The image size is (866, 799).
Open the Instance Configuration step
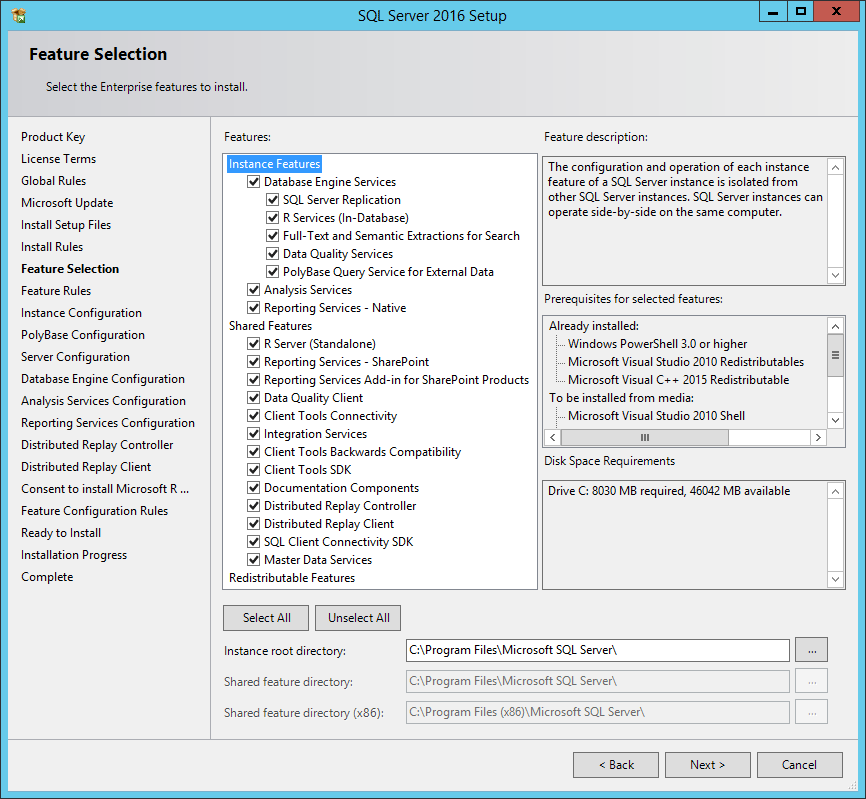point(81,313)
